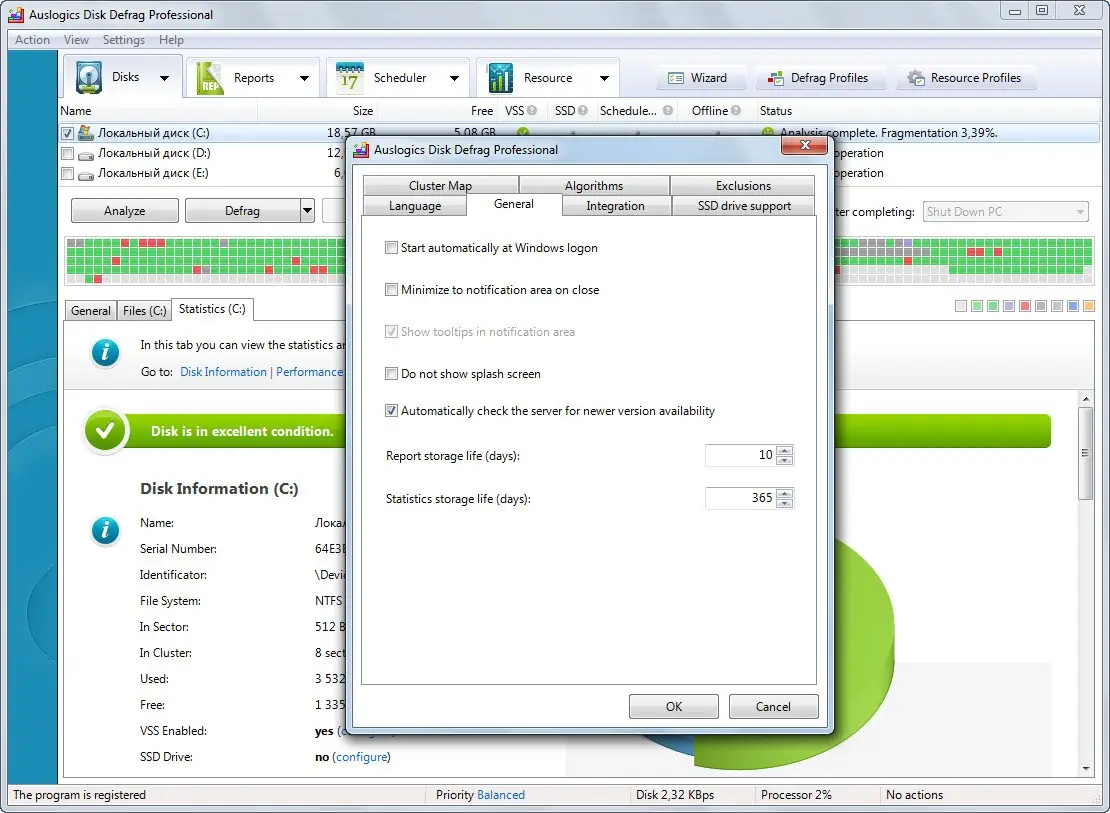Viewport: 1110px width, 813px height.
Task: Open the Action menu
Action: pos(33,40)
